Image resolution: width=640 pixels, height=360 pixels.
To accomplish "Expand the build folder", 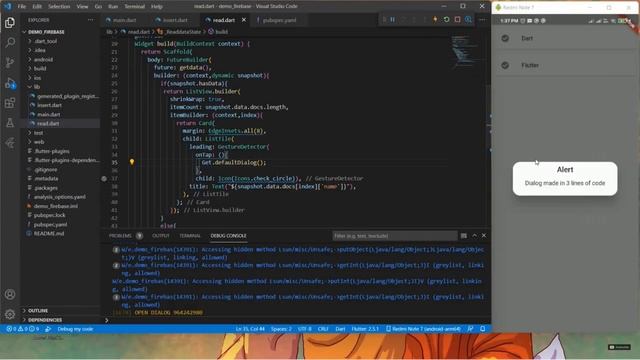I will pyautogui.click(x=40, y=69).
